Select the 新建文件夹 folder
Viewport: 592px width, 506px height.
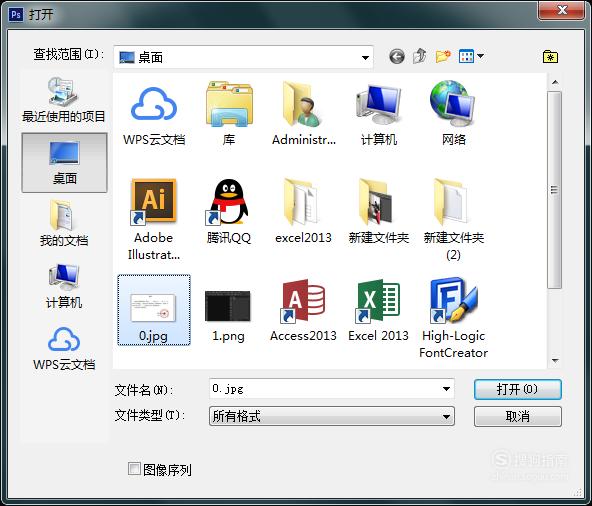pyautogui.click(x=379, y=211)
